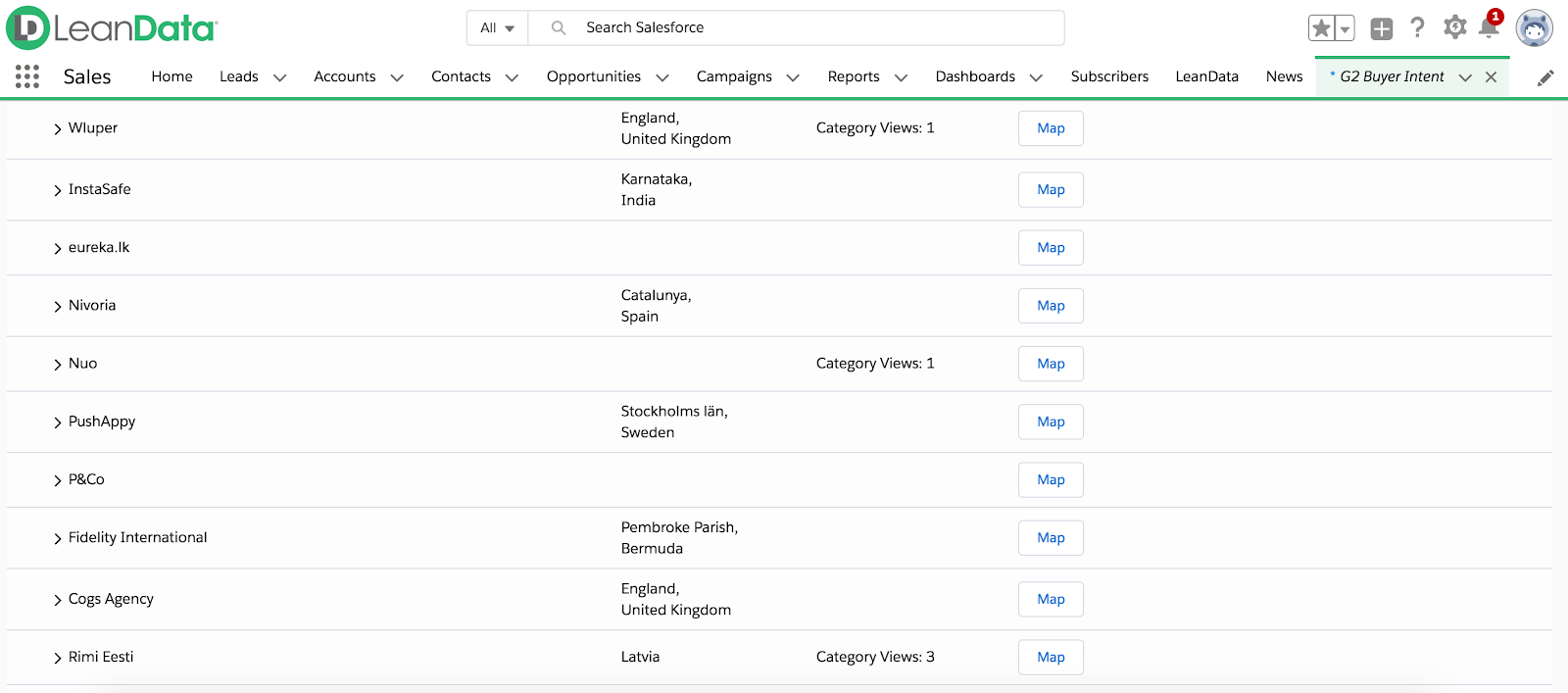The image size is (1568, 693).
Task: Click the search magnifier icon
Action: [x=559, y=27]
